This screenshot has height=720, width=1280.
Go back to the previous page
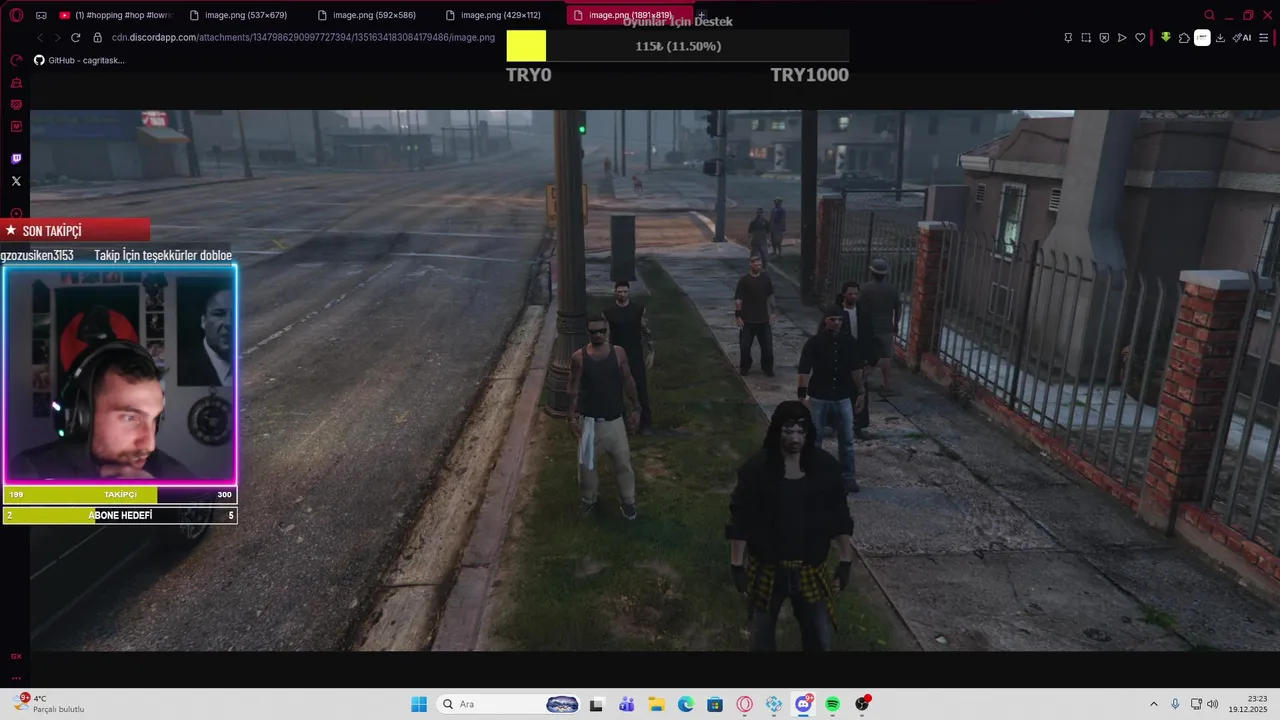[40, 37]
